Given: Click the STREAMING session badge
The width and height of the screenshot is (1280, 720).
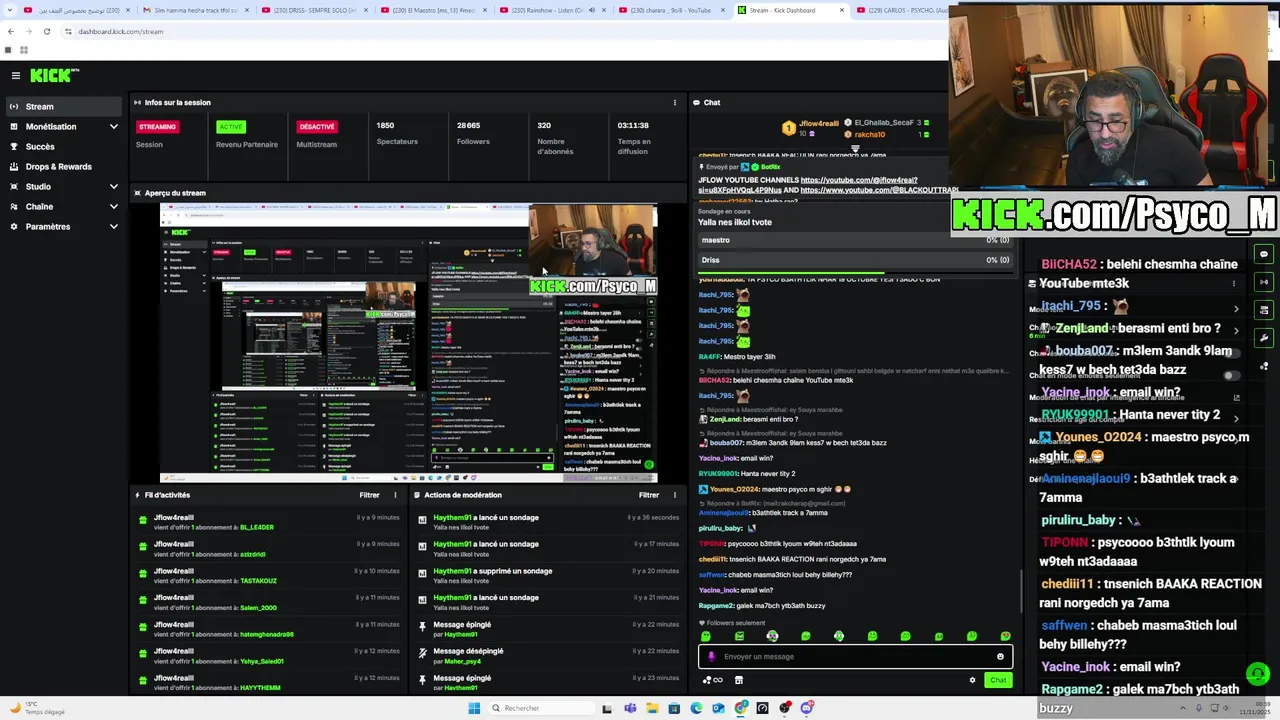Looking at the screenshot, I should [x=157, y=127].
